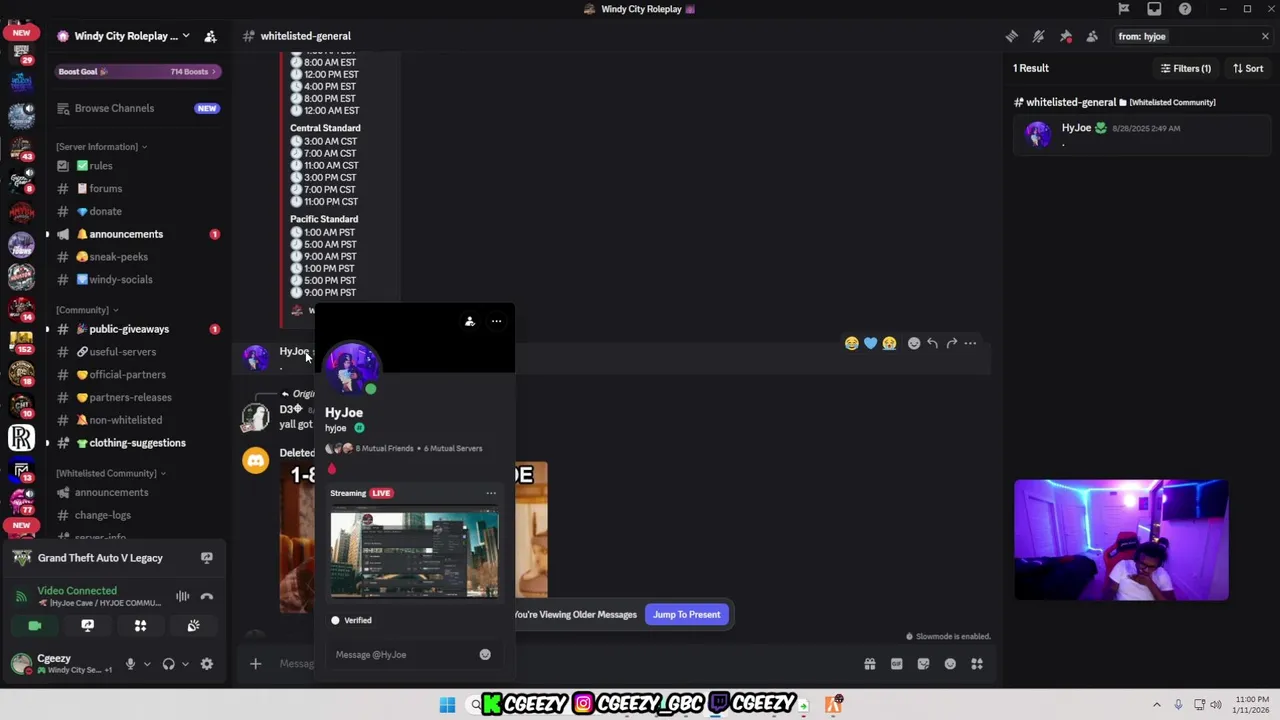Disconnect from voice with the hang-up icon
1280x720 pixels.
207,596
